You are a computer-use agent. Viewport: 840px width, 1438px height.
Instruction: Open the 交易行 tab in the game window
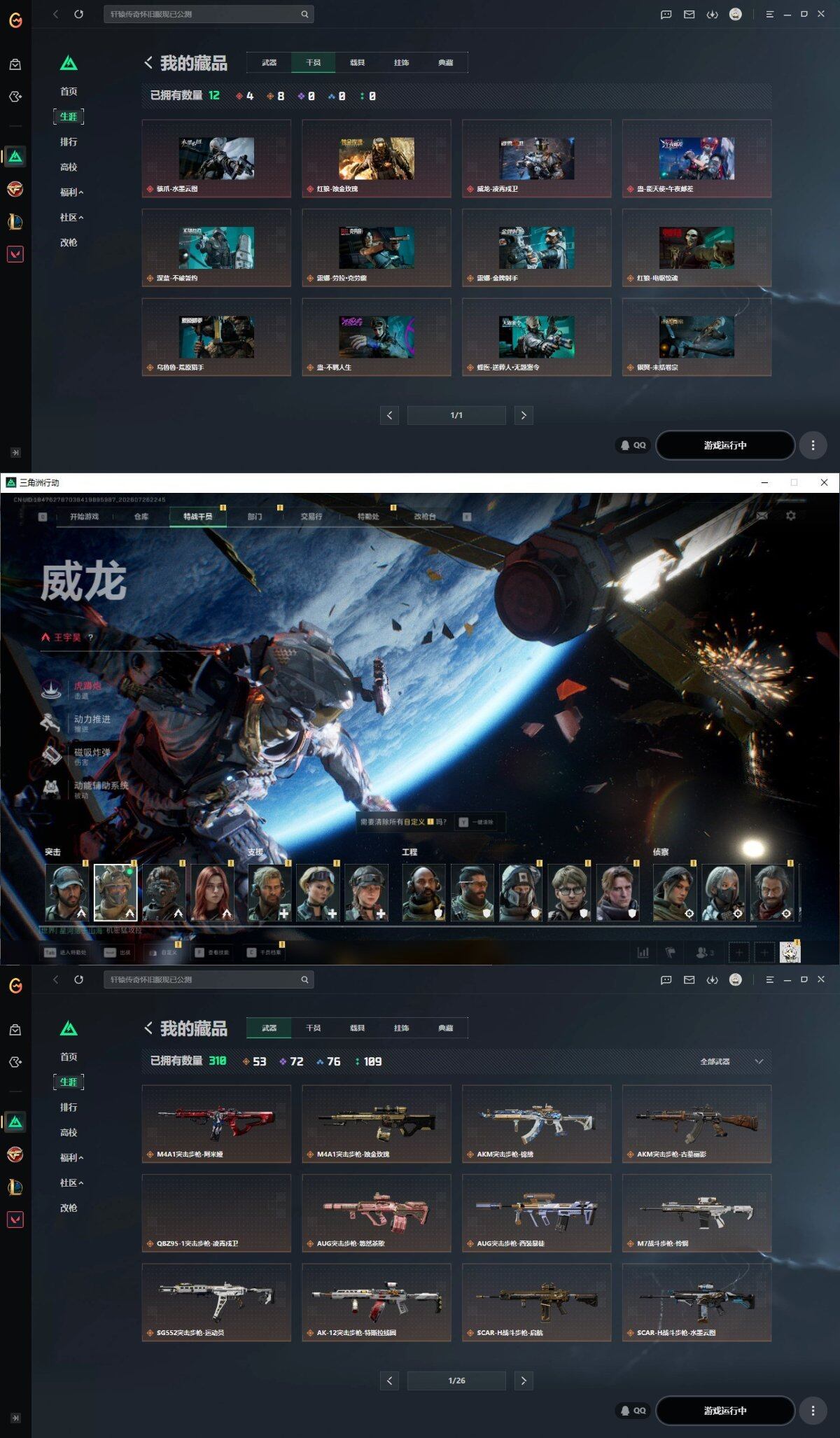pos(311,517)
